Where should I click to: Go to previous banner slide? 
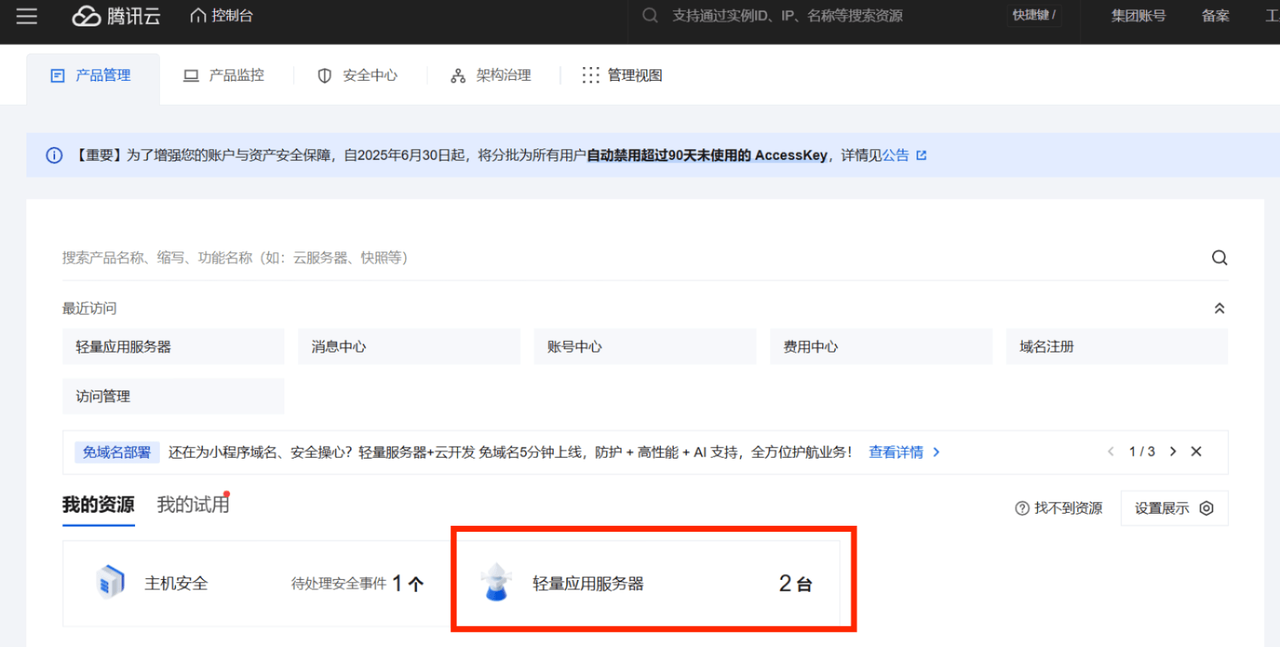click(1110, 452)
